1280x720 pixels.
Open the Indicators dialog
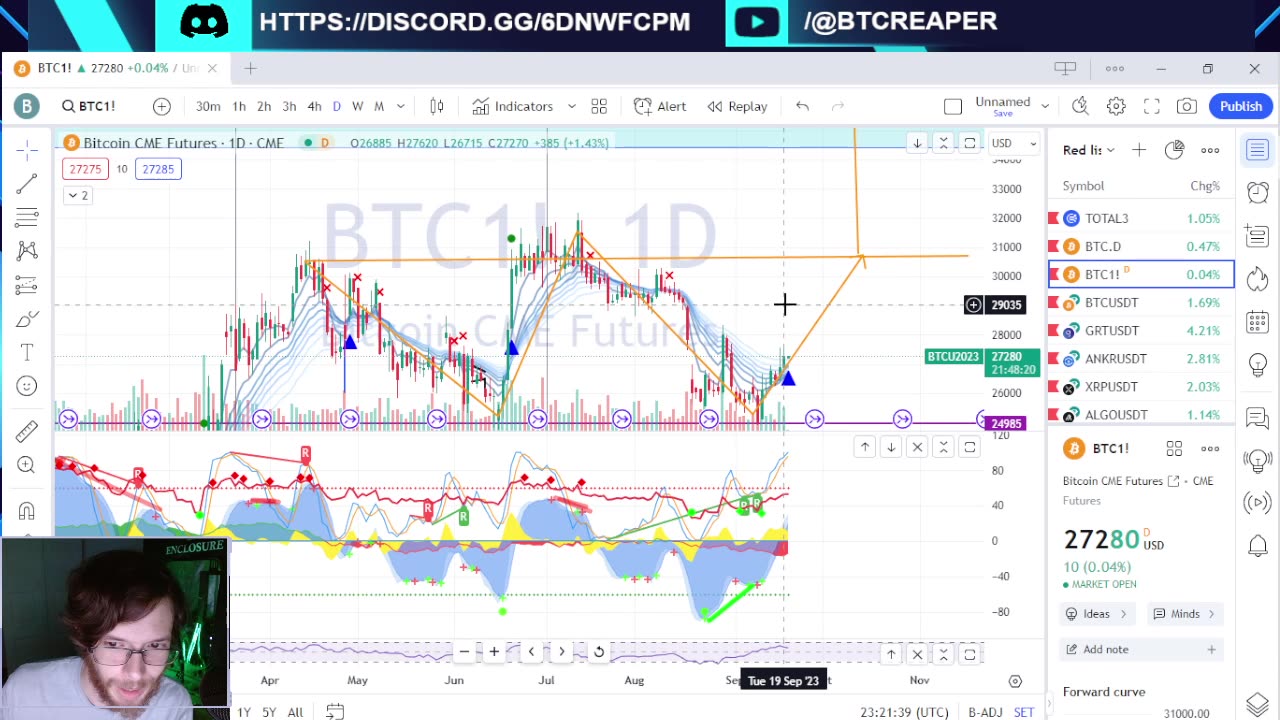click(512, 106)
